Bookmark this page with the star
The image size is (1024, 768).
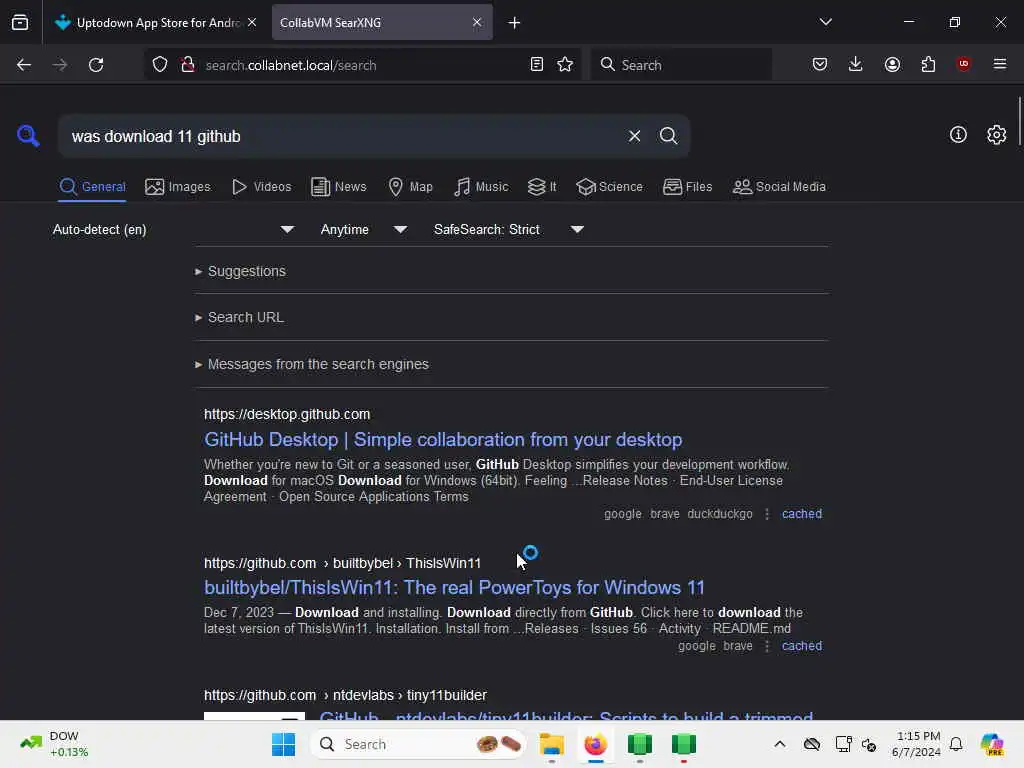pos(565,65)
